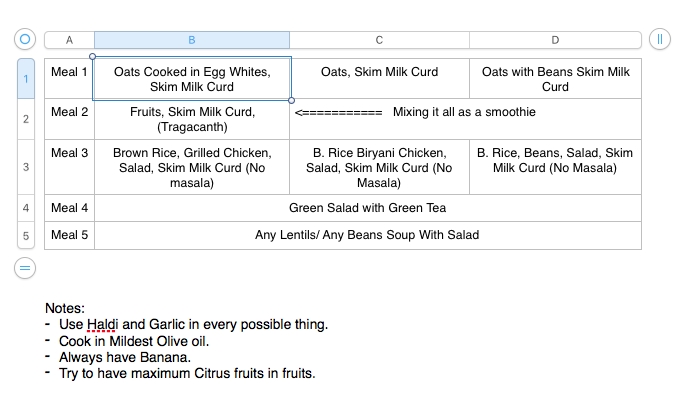The image size is (698, 413).
Task: Select row 5 header
Action: (26, 235)
